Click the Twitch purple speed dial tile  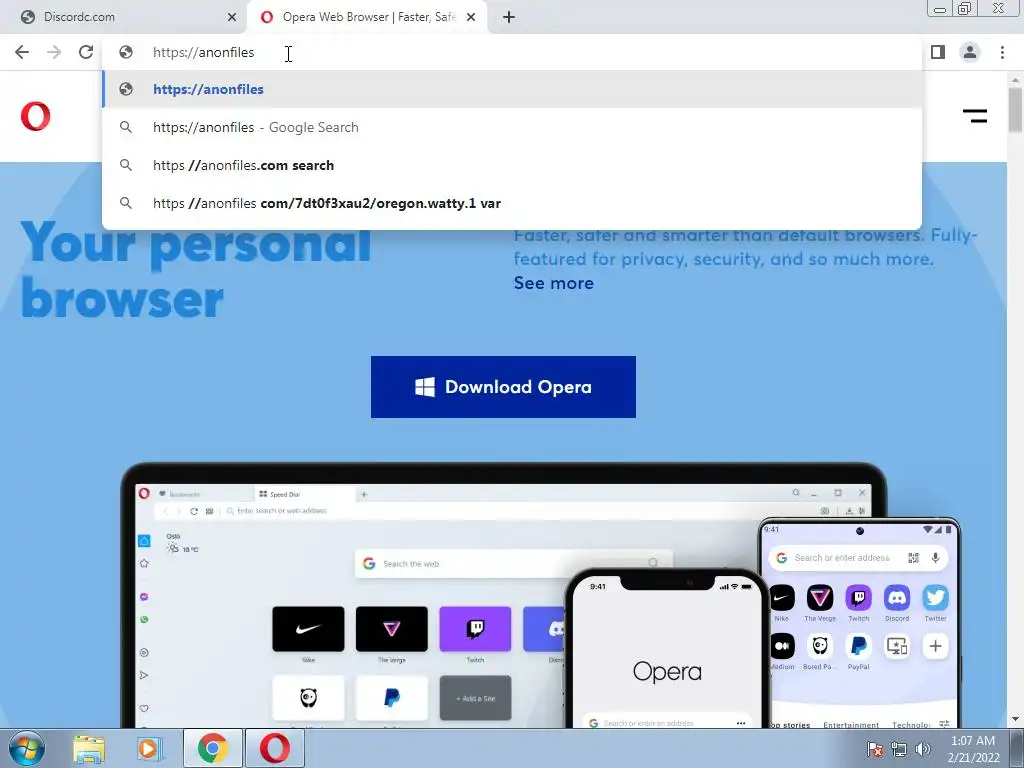coord(475,629)
